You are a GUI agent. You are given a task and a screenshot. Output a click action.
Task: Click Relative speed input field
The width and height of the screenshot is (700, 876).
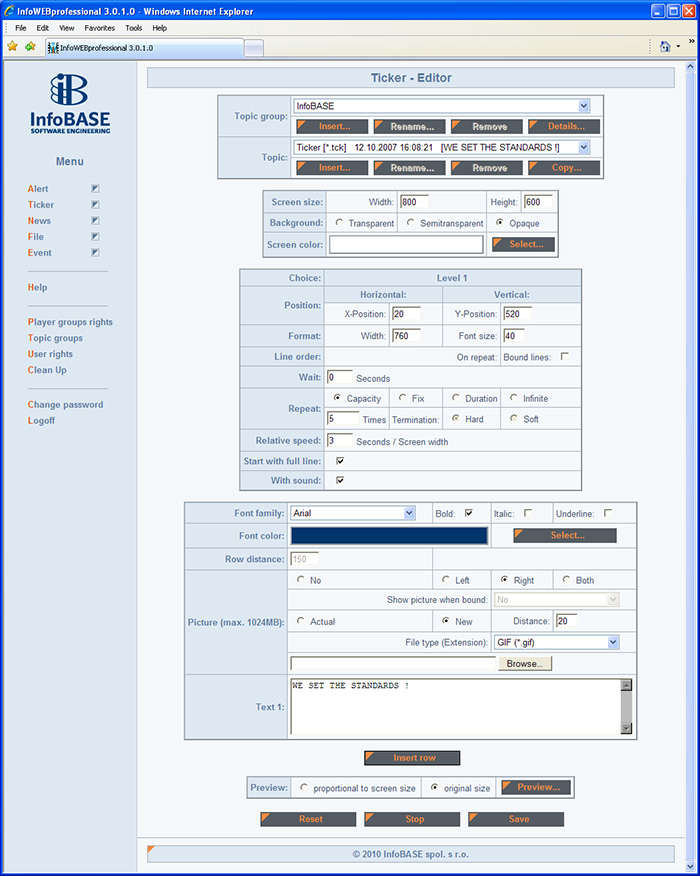340,440
